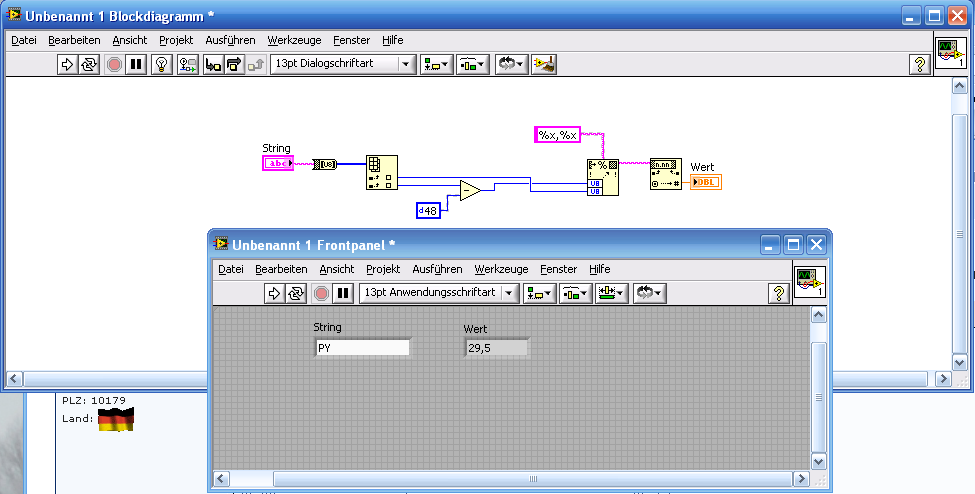Click Wert indicator showing 29,5
The image size is (975, 494).
click(x=497, y=348)
